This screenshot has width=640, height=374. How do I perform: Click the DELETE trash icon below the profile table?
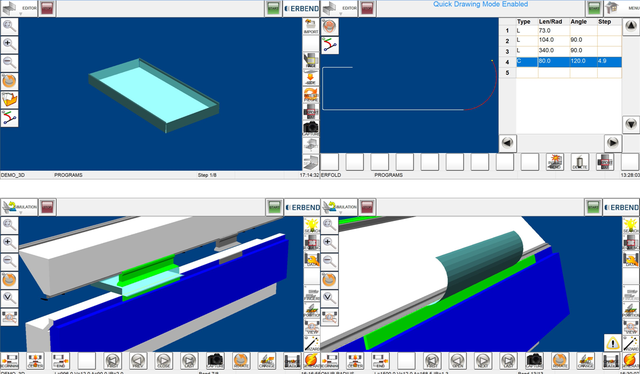coord(580,162)
